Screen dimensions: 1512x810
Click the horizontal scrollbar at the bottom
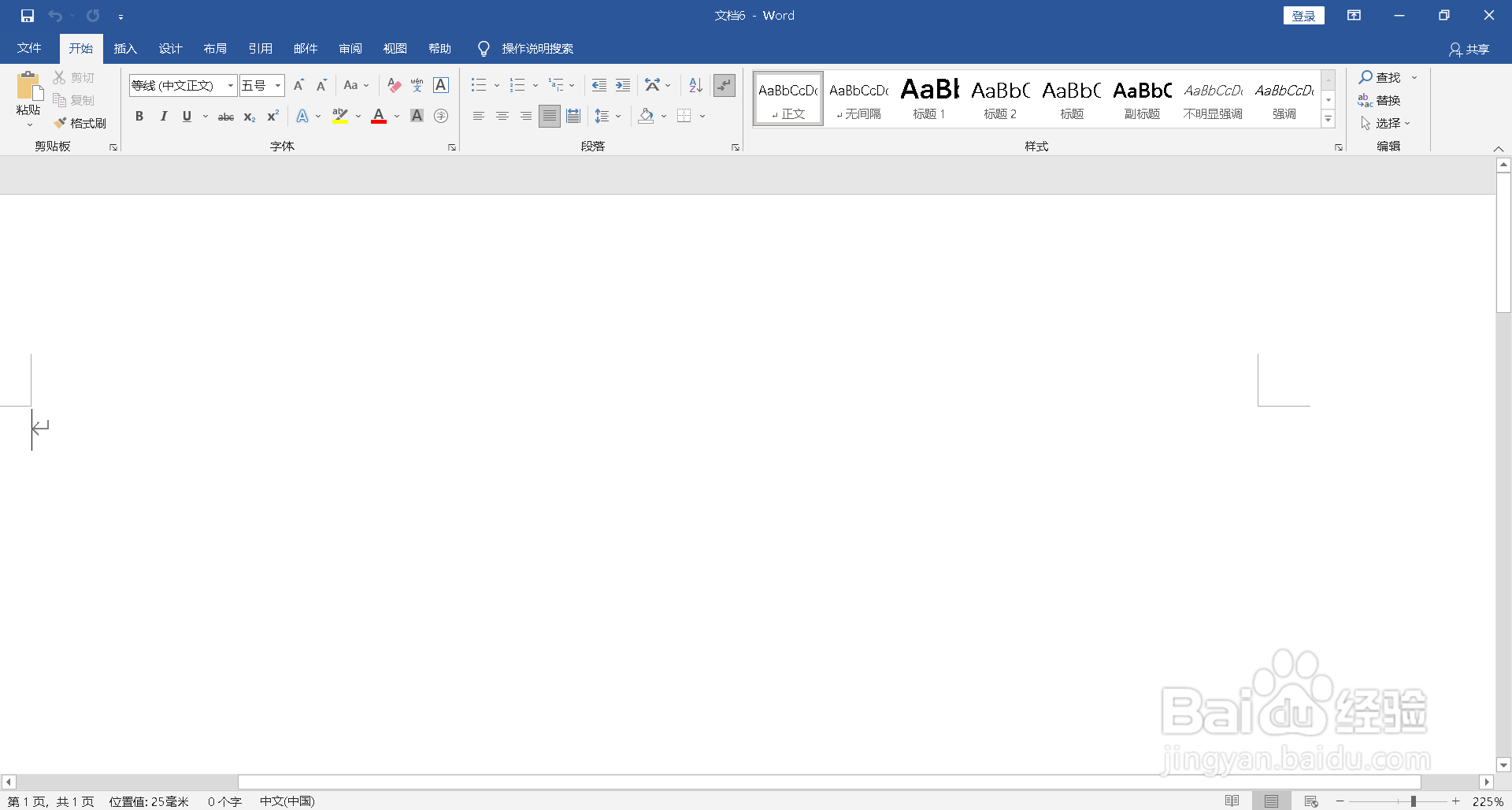click(x=829, y=782)
